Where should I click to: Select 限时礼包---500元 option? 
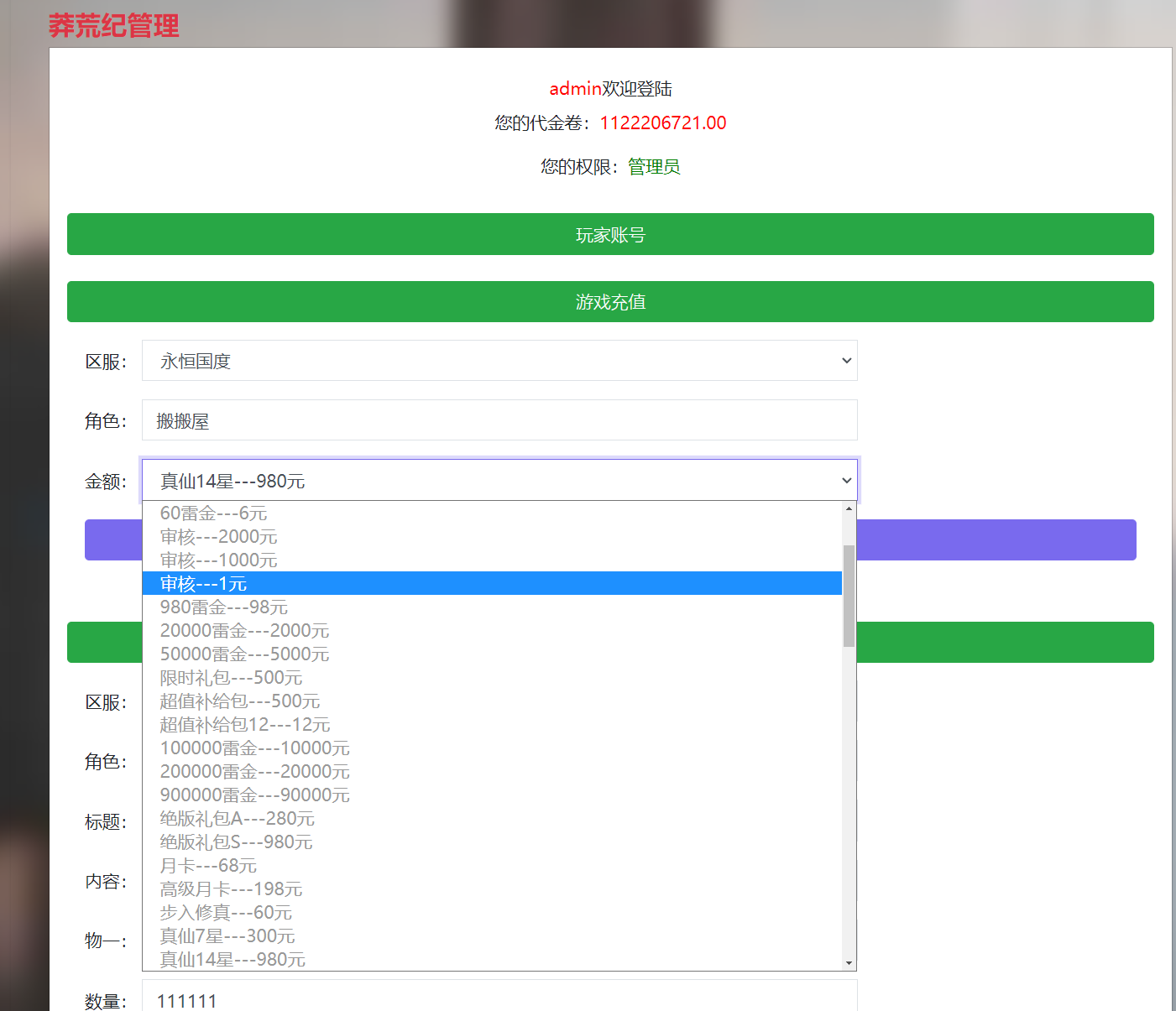click(232, 677)
